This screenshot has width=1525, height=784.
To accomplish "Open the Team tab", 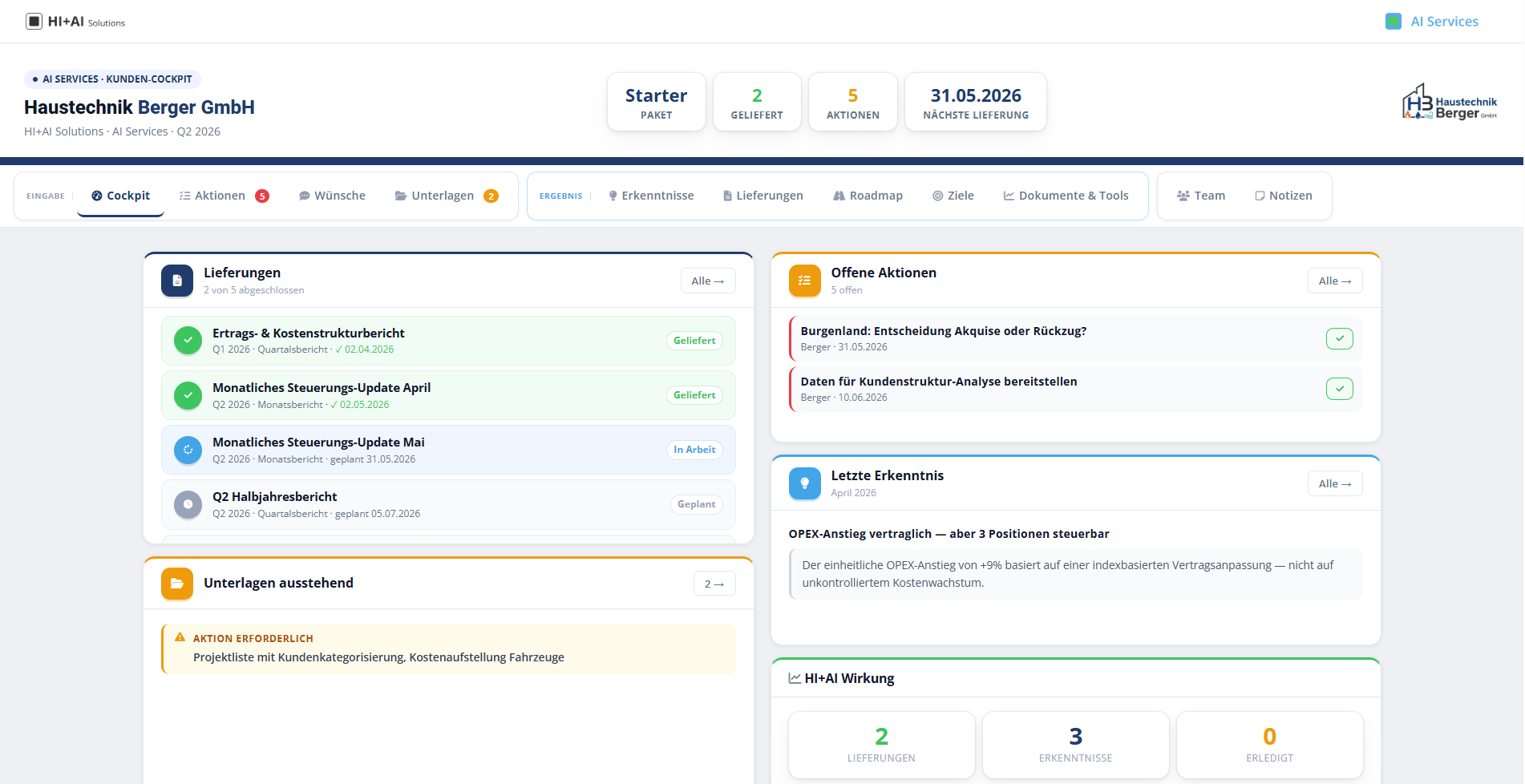I will tap(1200, 196).
